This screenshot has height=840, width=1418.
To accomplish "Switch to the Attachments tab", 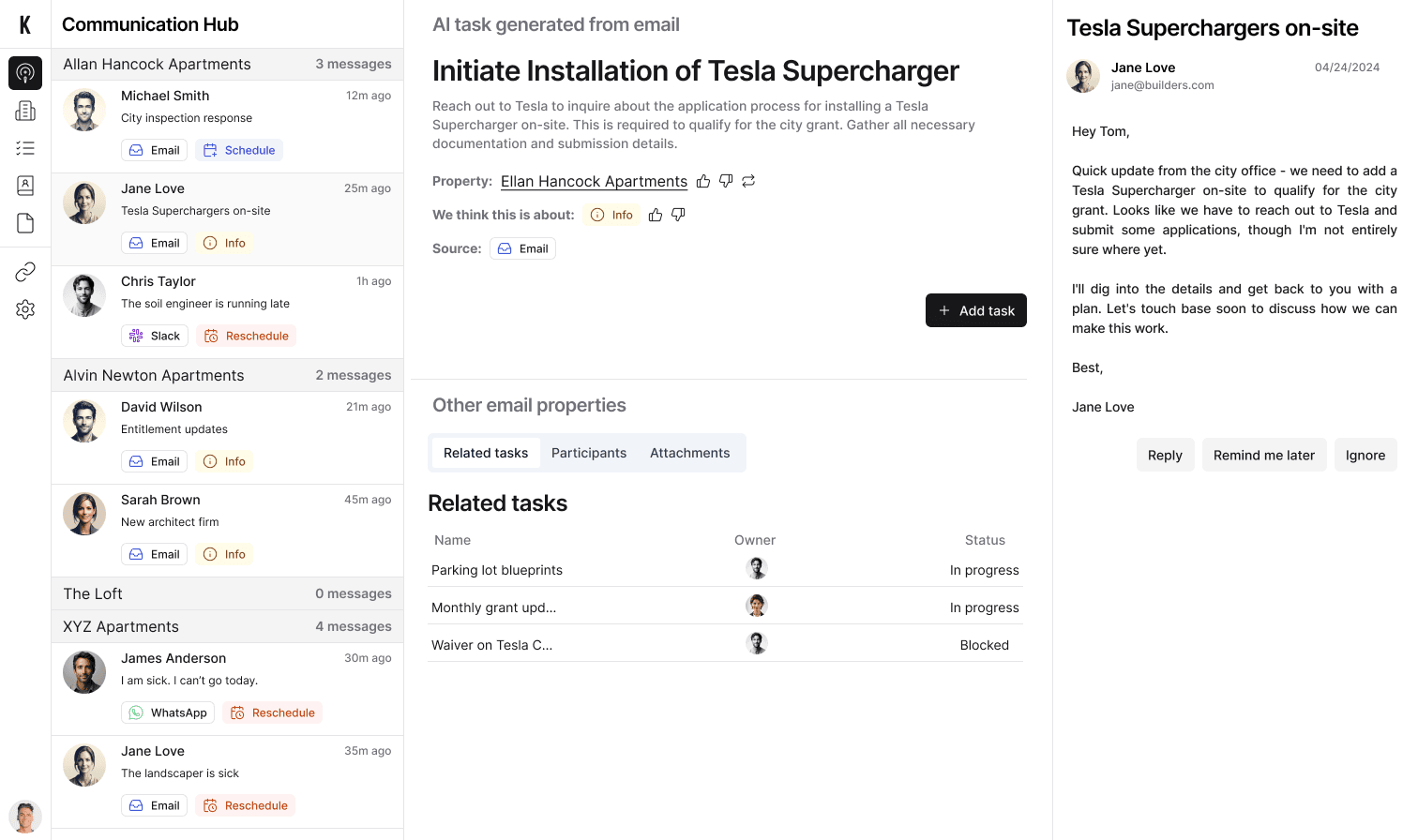I will point(689,453).
